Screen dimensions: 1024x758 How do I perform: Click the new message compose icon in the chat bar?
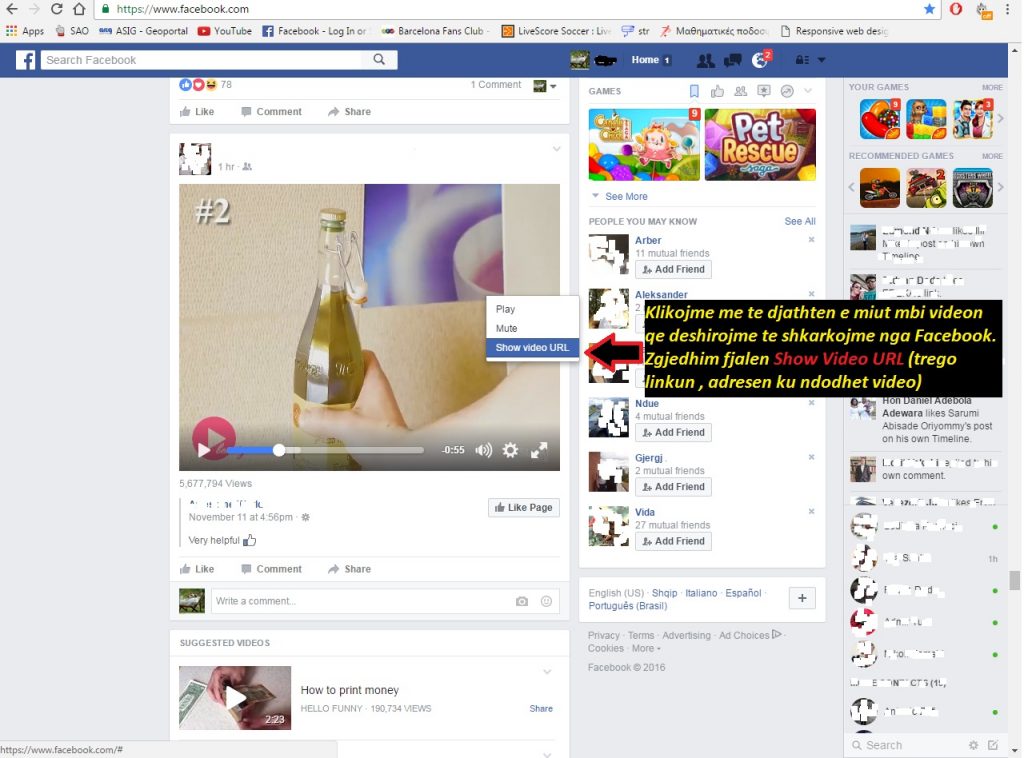point(993,745)
